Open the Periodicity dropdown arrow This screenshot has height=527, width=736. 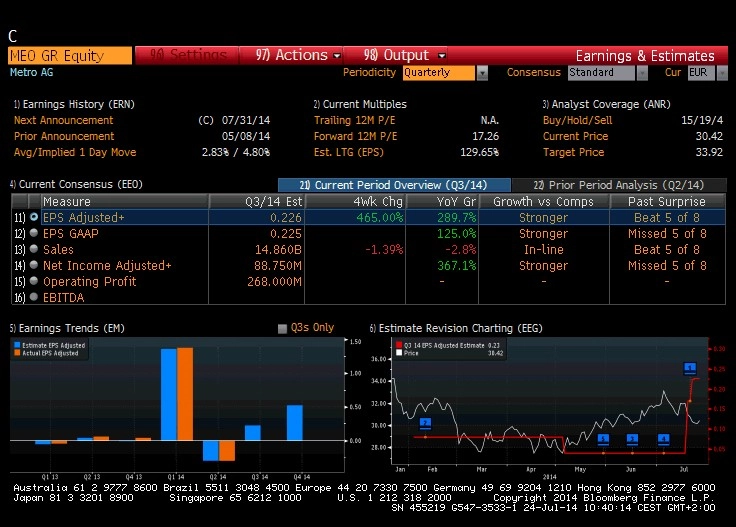tap(482, 73)
